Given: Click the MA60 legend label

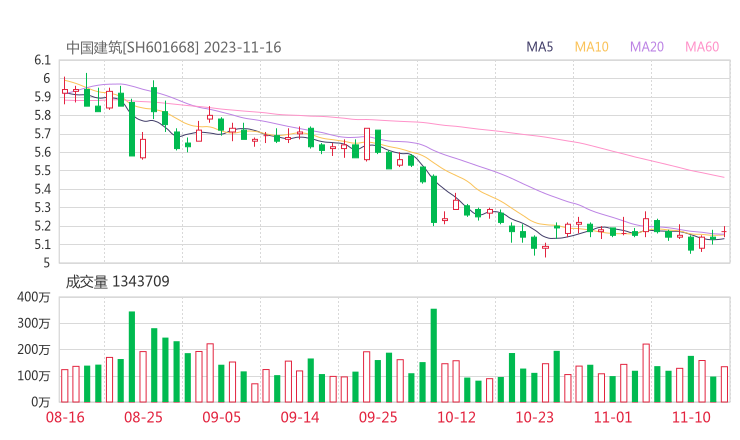Looking at the screenshot, I should [702, 47].
